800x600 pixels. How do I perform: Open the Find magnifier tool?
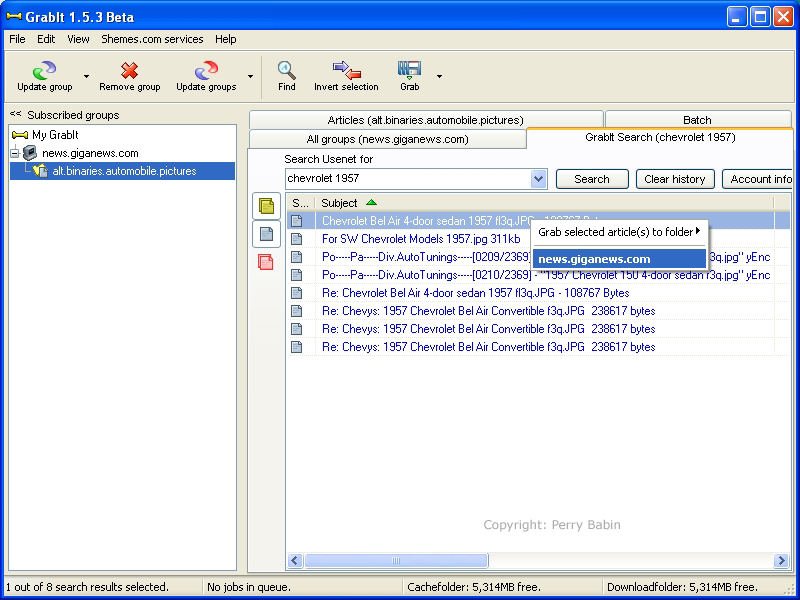coord(286,70)
